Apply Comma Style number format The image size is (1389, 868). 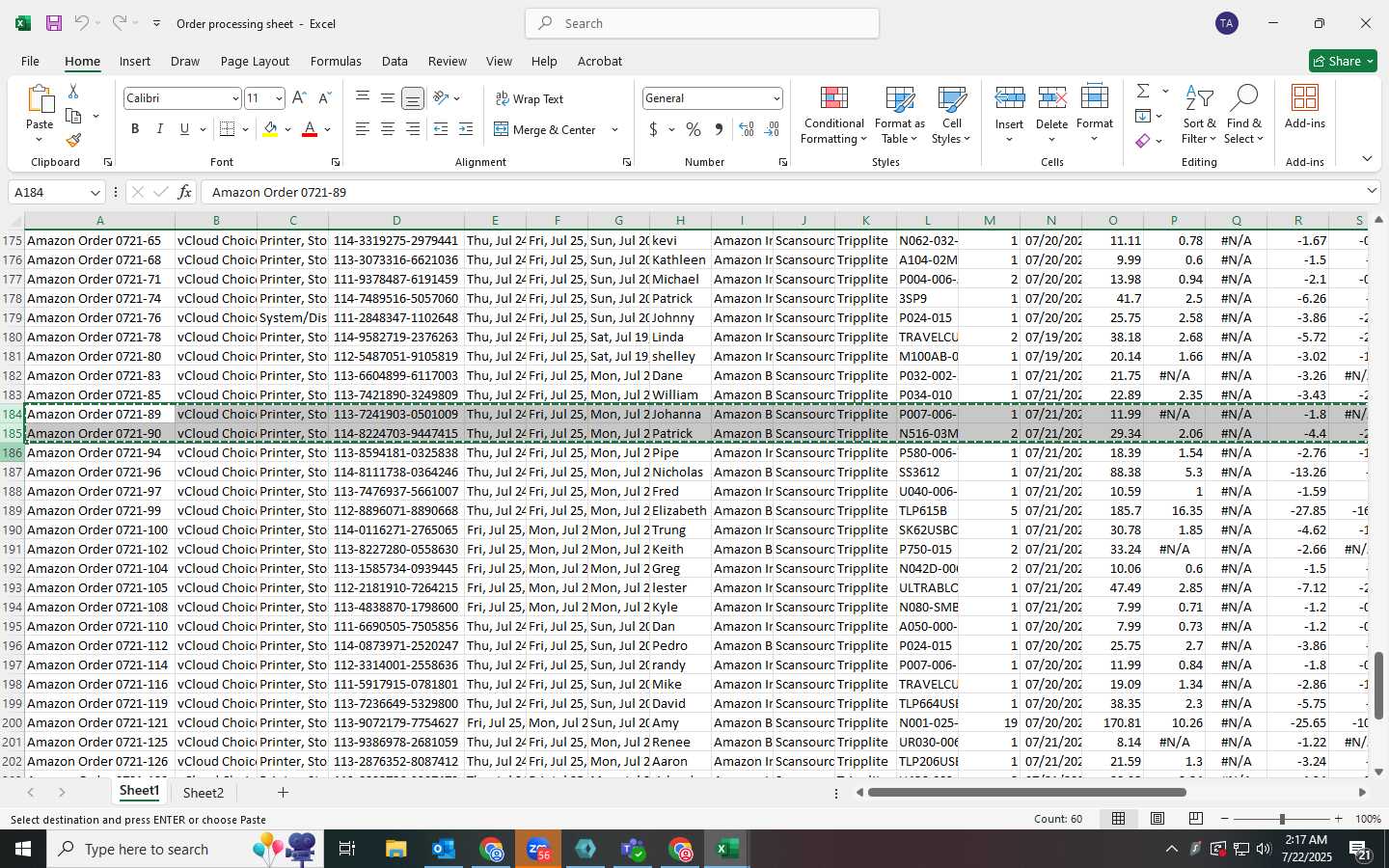pyautogui.click(x=719, y=129)
